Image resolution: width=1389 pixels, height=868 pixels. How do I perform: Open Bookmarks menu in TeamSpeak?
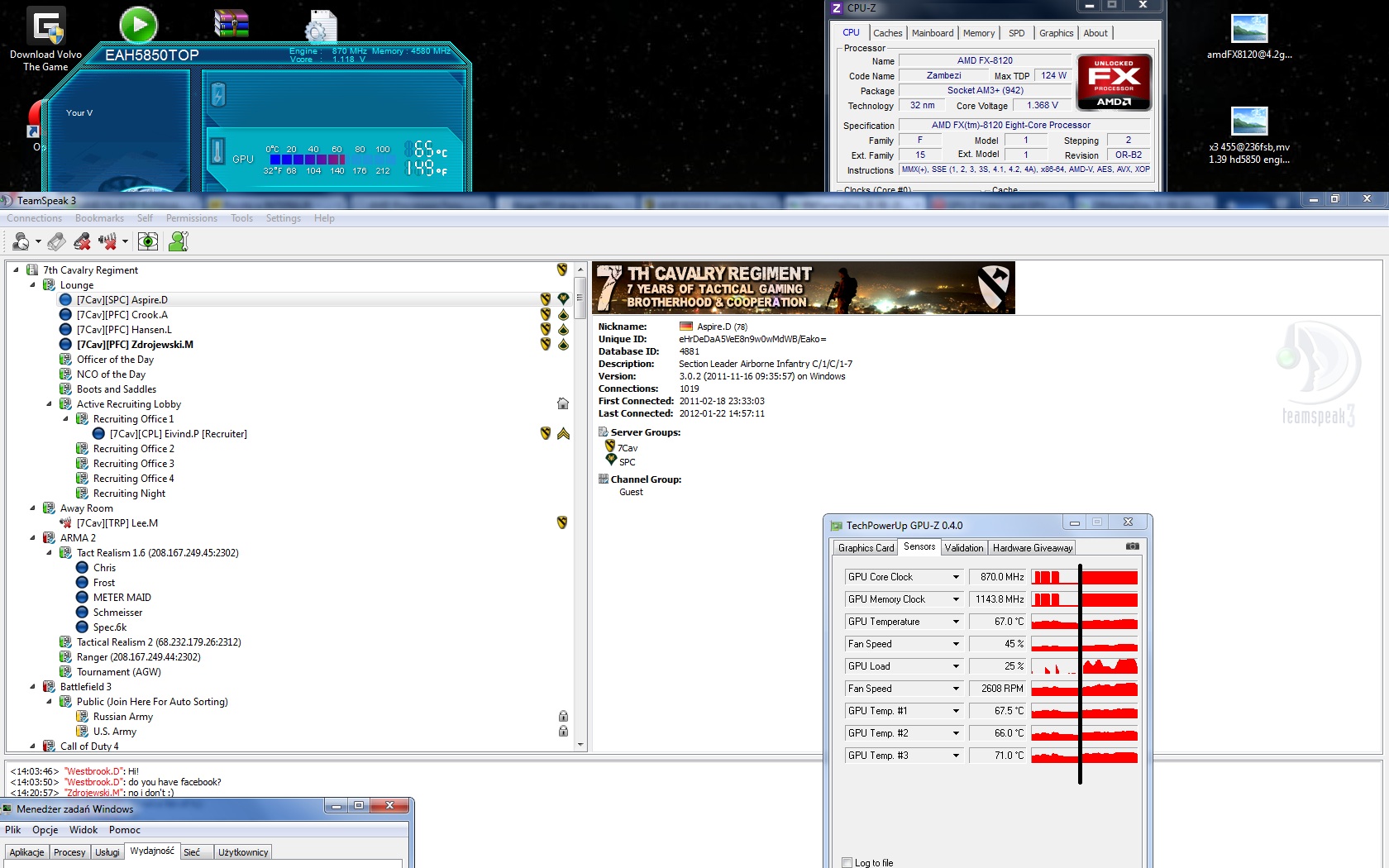pyautogui.click(x=99, y=218)
